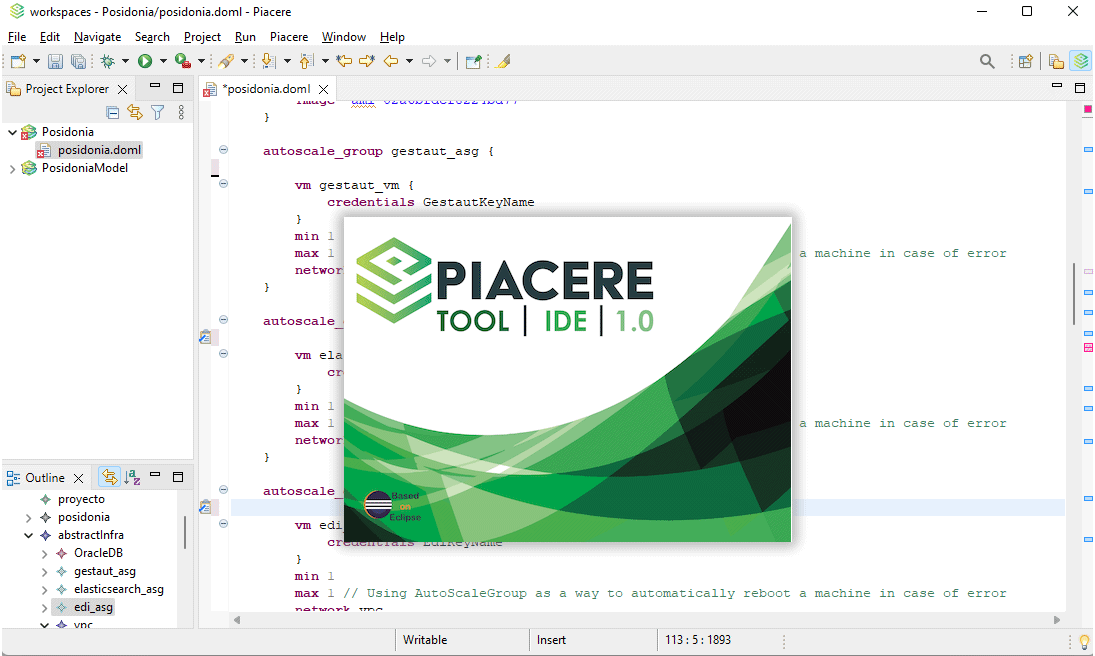Launch the green Run button

(x=145, y=61)
